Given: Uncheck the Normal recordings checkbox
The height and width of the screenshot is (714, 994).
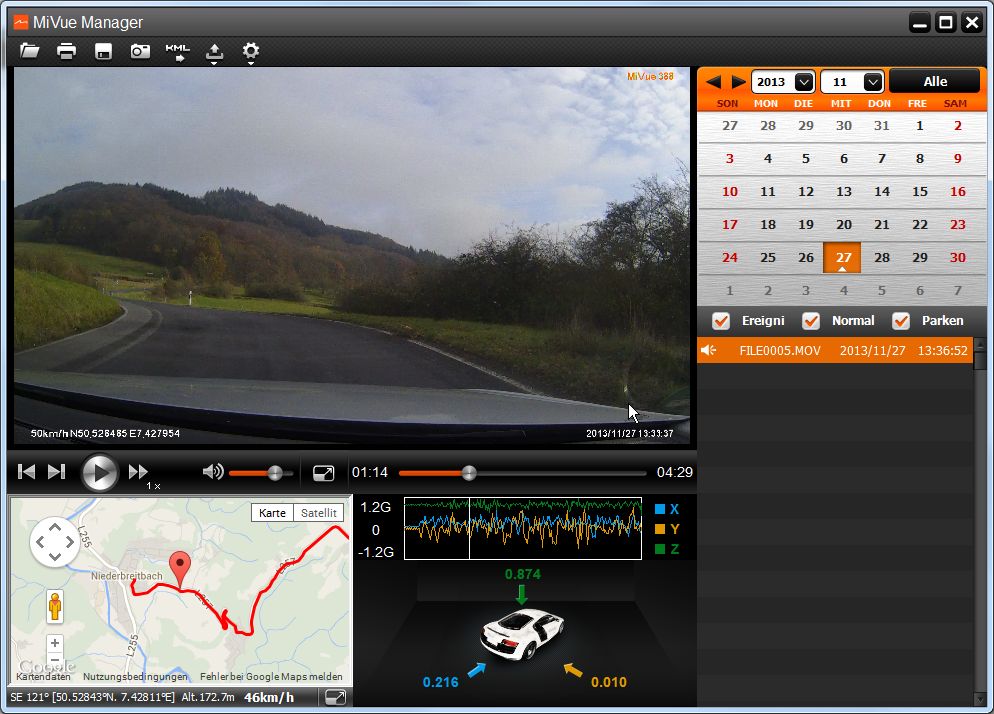Looking at the screenshot, I should click(811, 321).
